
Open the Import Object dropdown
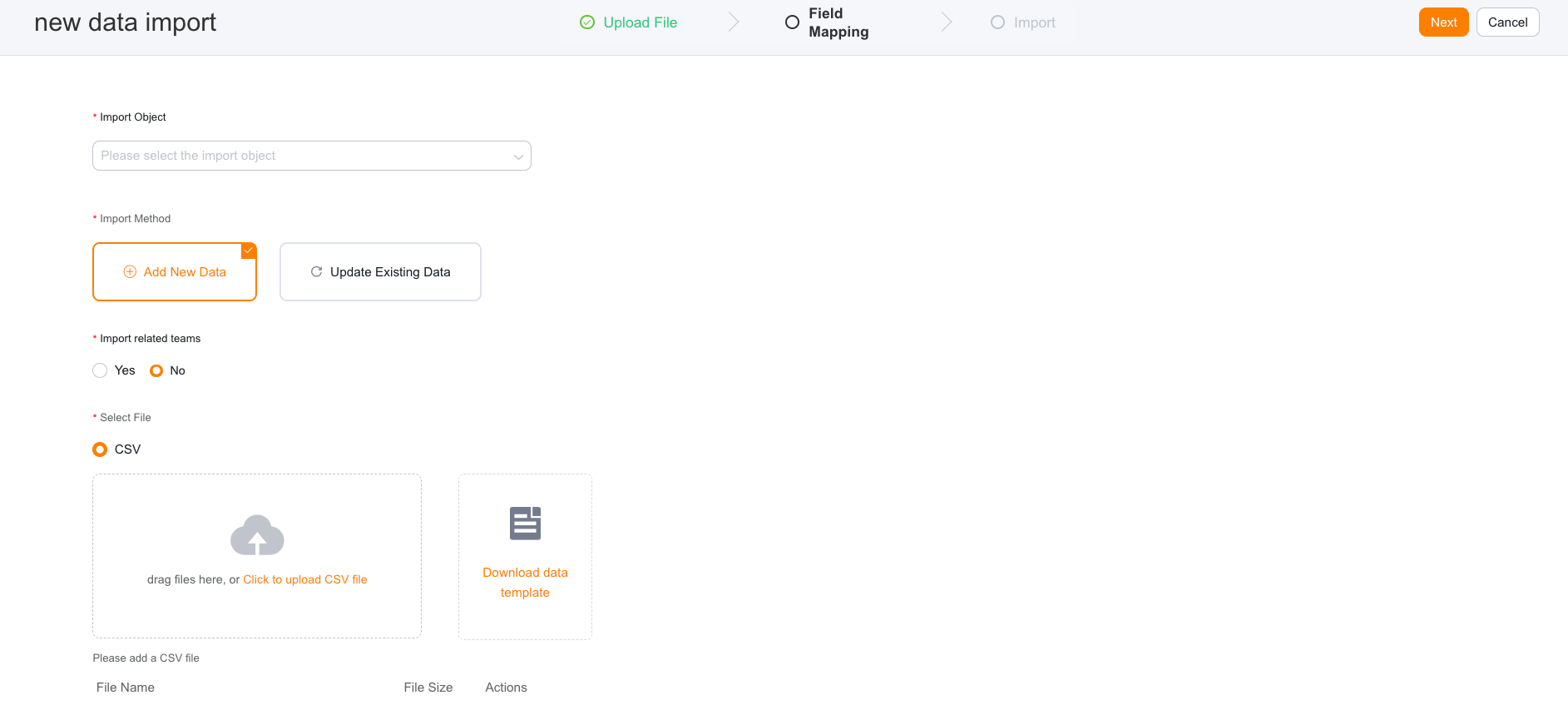[312, 156]
